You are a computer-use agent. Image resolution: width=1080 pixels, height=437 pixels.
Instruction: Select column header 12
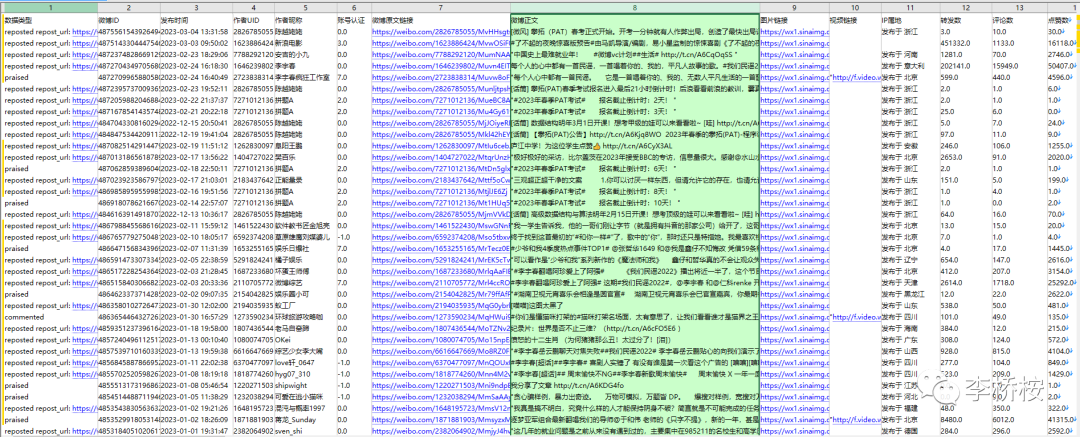[x=966, y=7]
